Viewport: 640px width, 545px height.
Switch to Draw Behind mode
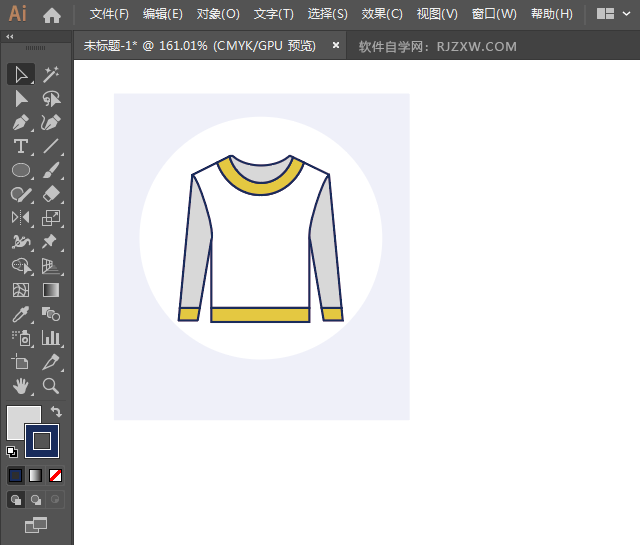(36, 499)
